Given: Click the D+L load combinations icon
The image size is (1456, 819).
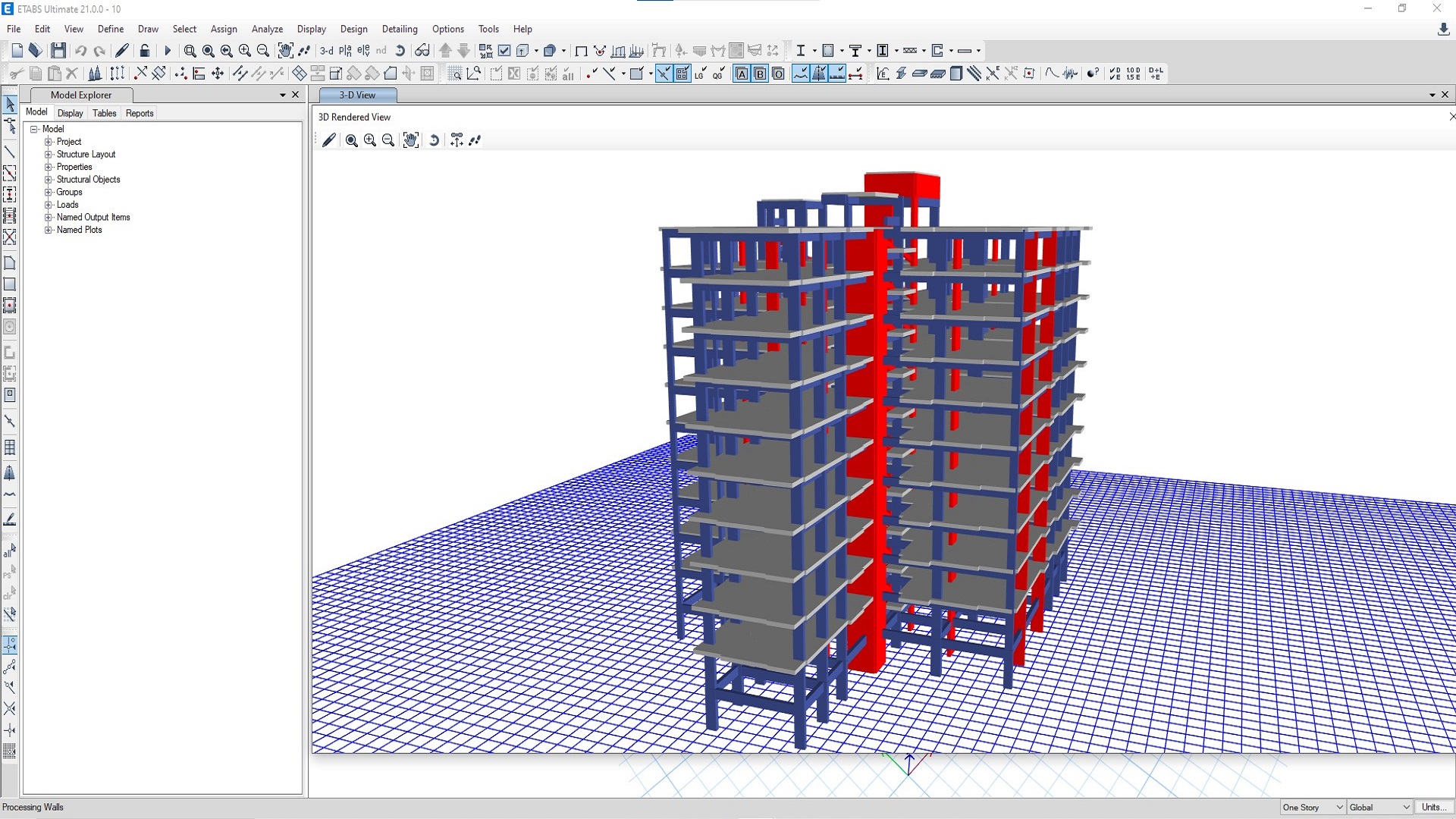Looking at the screenshot, I should click(1156, 74).
